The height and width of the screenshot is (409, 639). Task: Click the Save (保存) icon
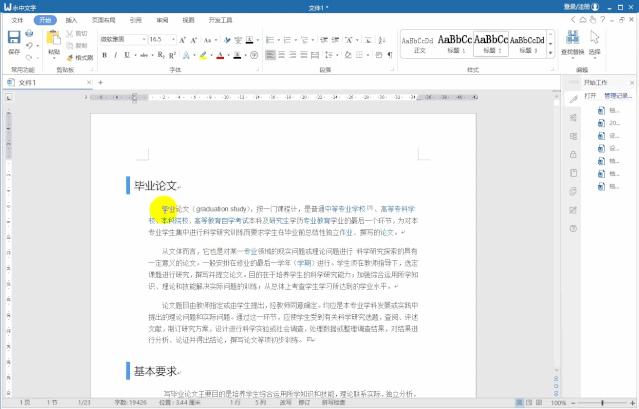click(x=14, y=37)
